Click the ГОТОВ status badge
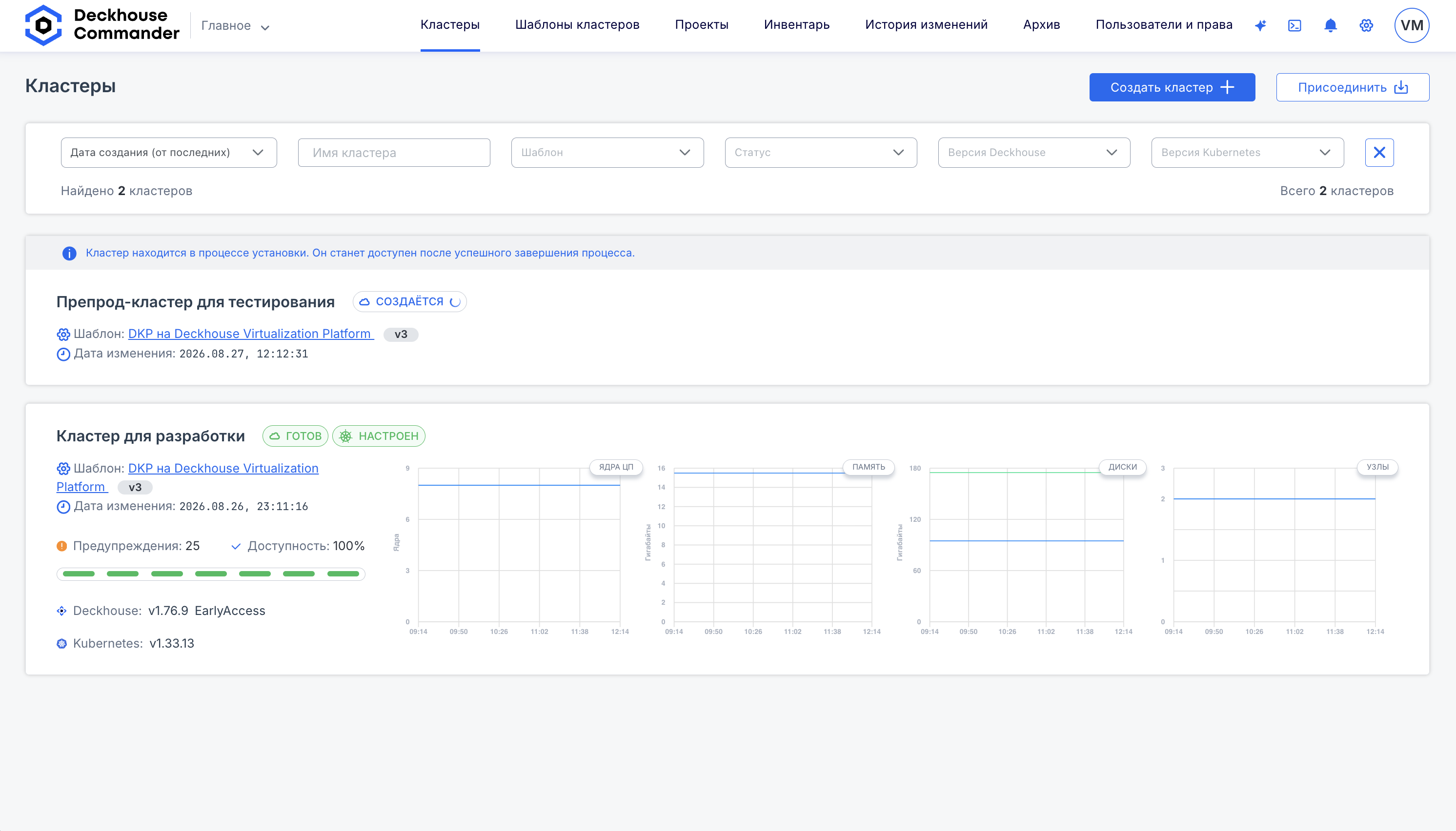This screenshot has height=831, width=1456. pos(295,436)
